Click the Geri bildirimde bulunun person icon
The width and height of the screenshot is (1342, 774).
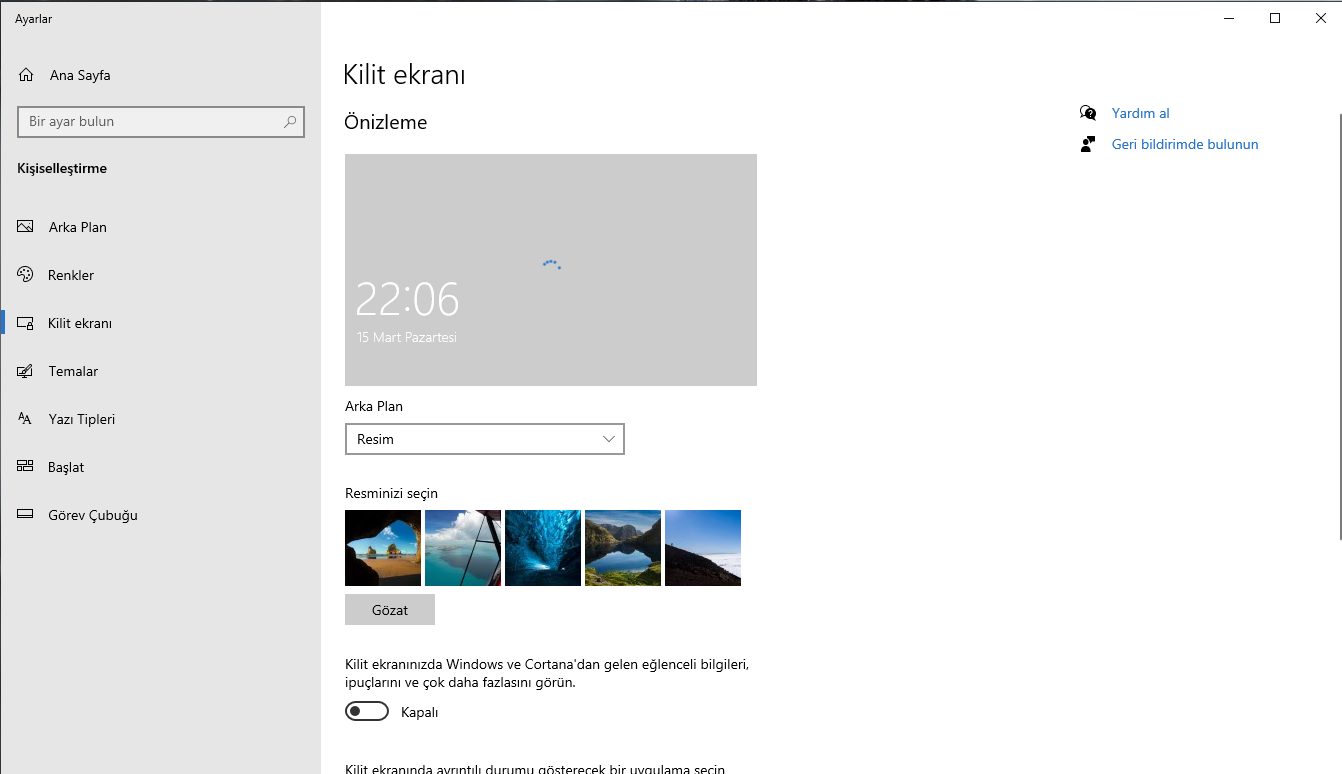1088,144
